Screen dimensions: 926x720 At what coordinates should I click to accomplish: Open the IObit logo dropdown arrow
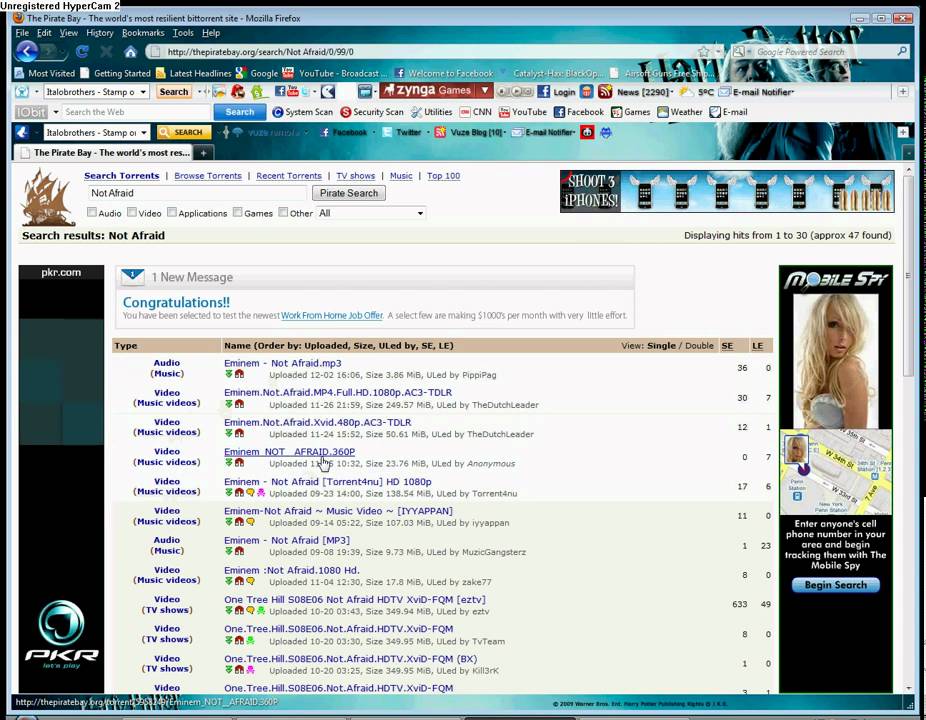[56, 112]
